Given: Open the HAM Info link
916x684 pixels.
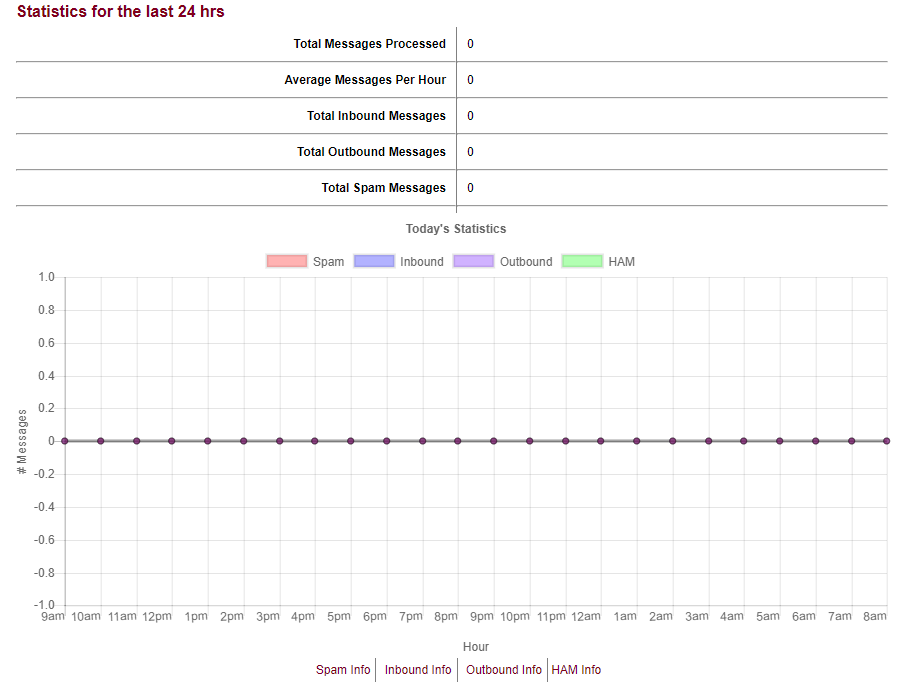Looking at the screenshot, I should coord(577,670).
